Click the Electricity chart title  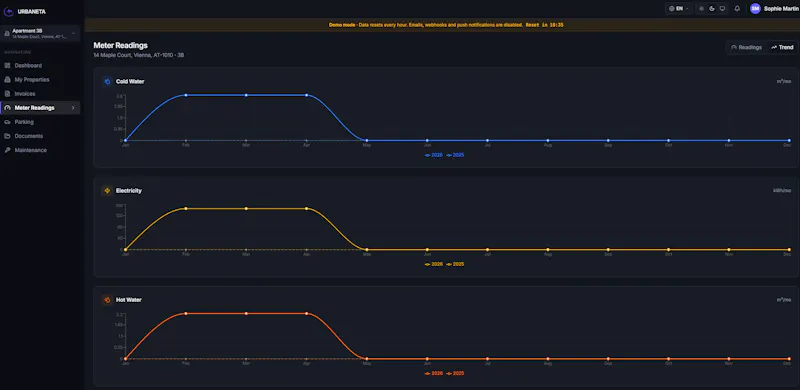[x=129, y=190]
